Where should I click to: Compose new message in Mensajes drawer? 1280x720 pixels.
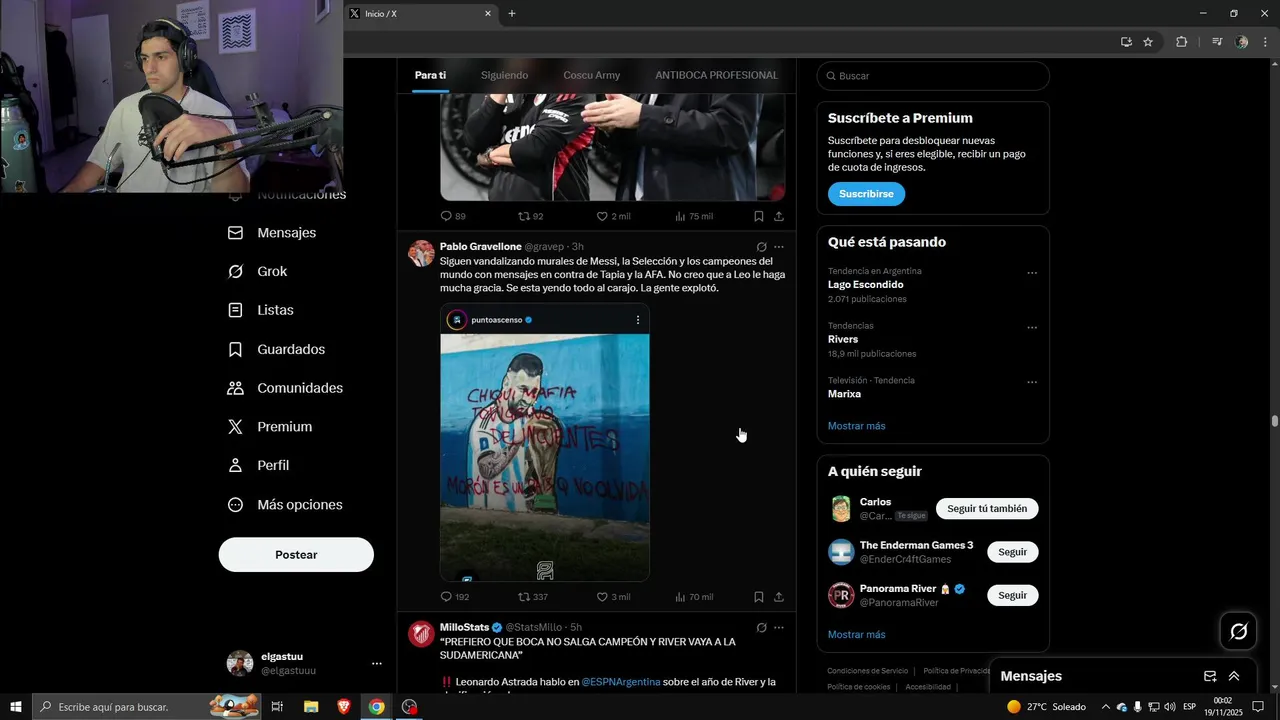(x=1210, y=676)
